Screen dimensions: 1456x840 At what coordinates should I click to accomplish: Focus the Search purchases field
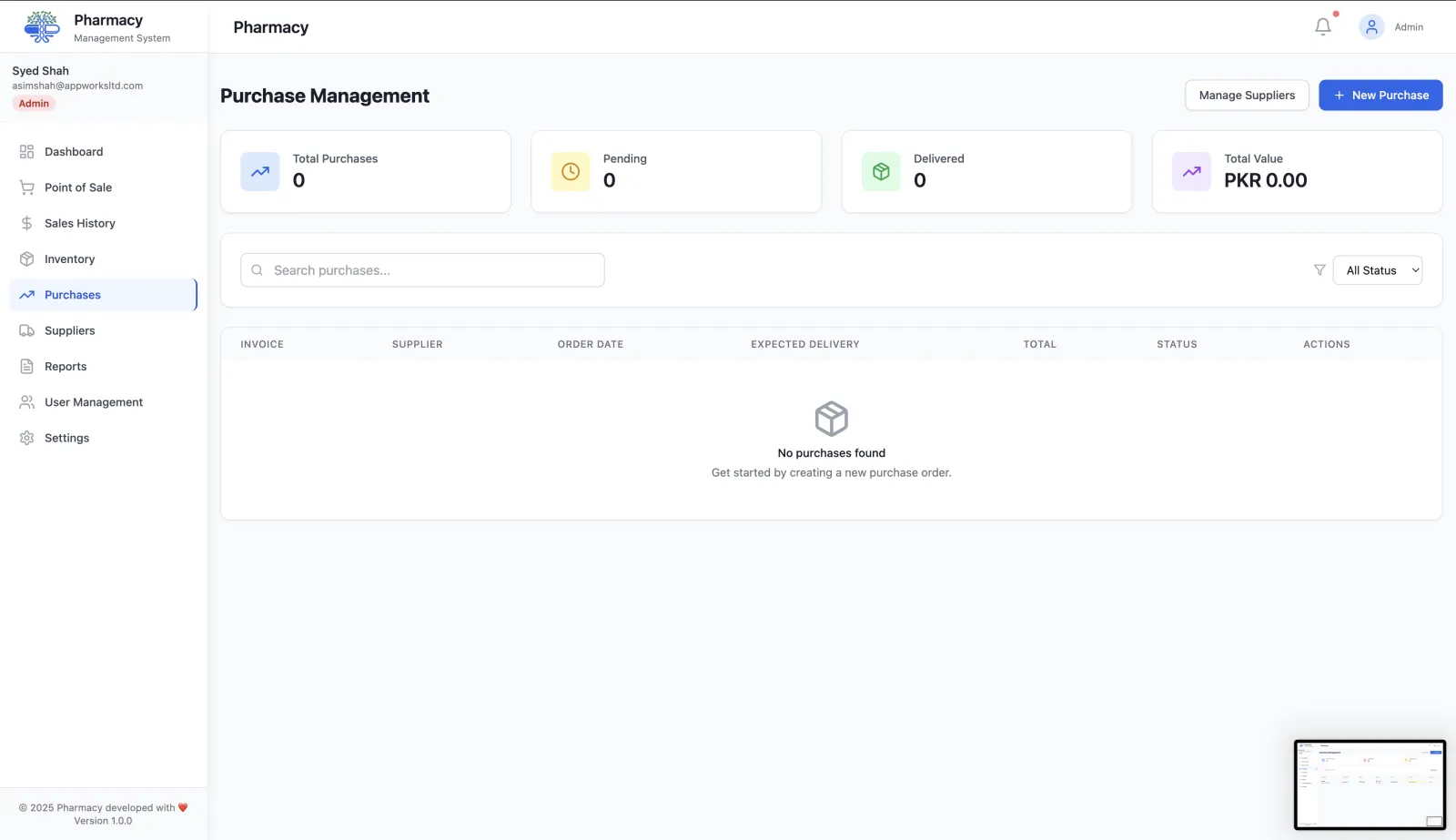click(x=422, y=270)
